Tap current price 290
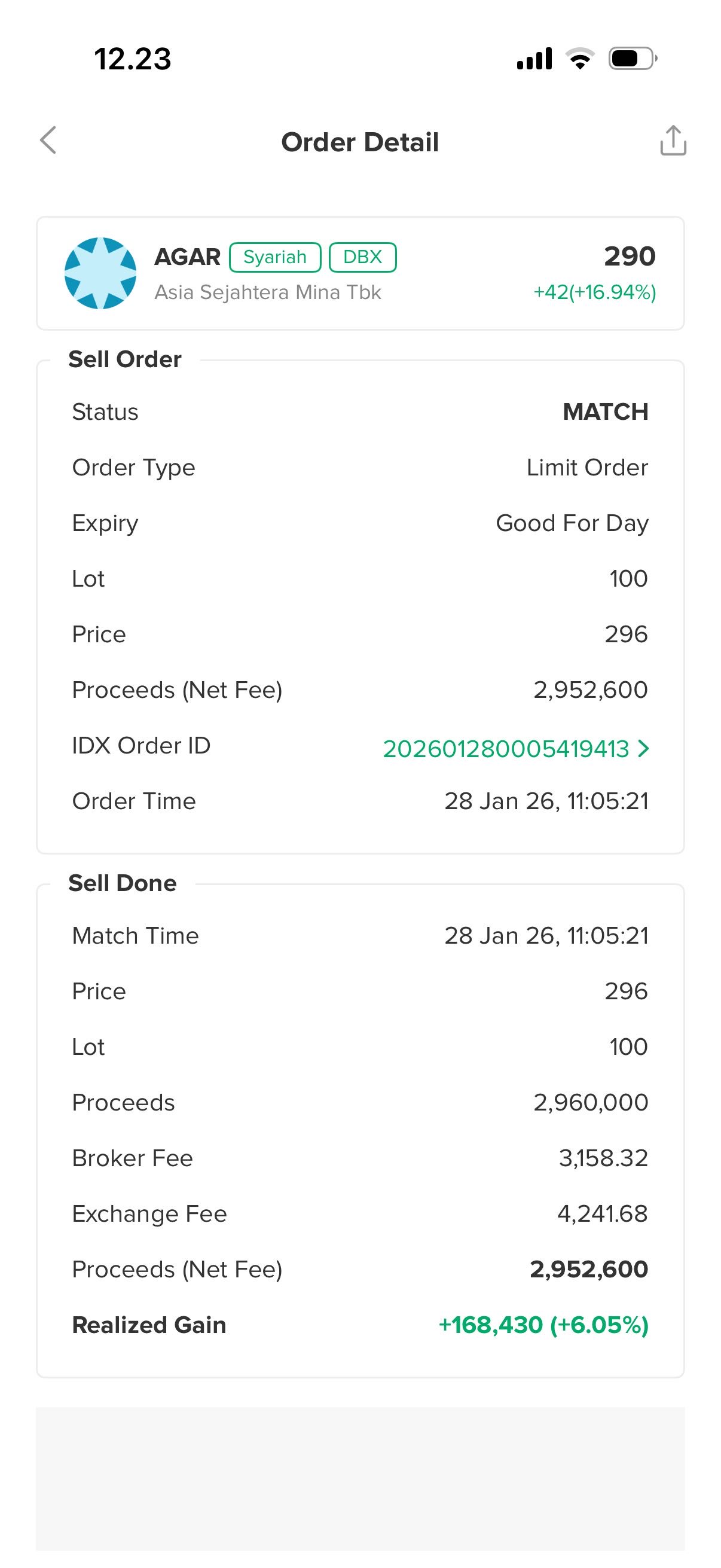This screenshot has width=721, height=1568. pyautogui.click(x=630, y=257)
